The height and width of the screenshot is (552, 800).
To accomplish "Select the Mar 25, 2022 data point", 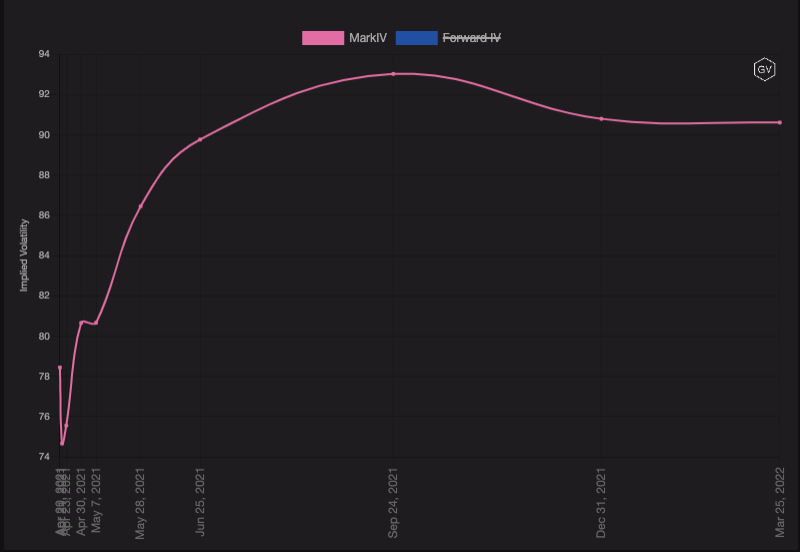I will tap(779, 122).
